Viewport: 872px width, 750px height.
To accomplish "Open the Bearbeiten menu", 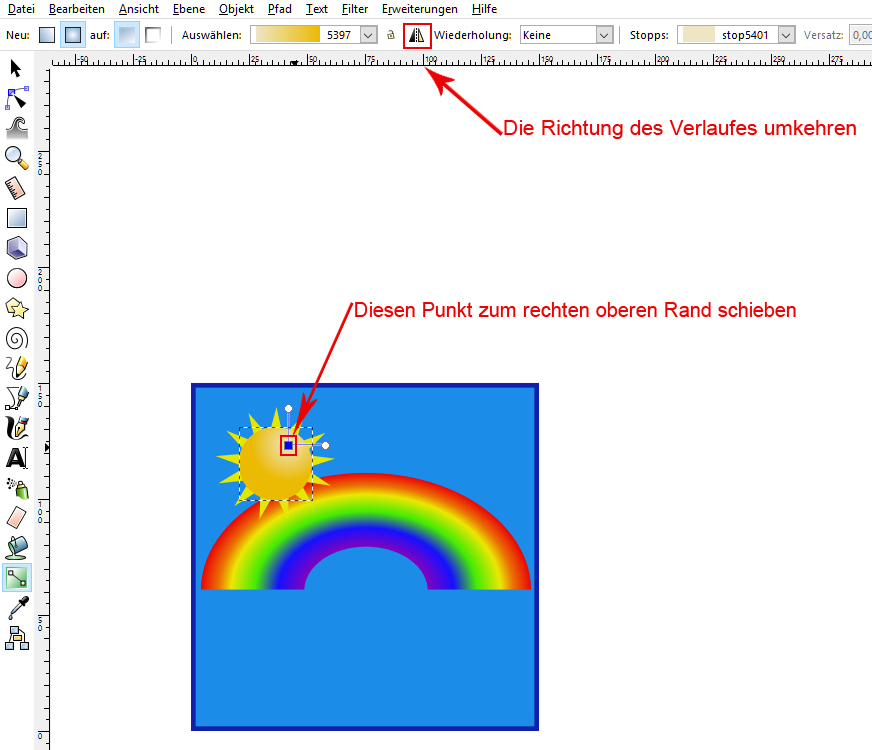I will click(77, 9).
